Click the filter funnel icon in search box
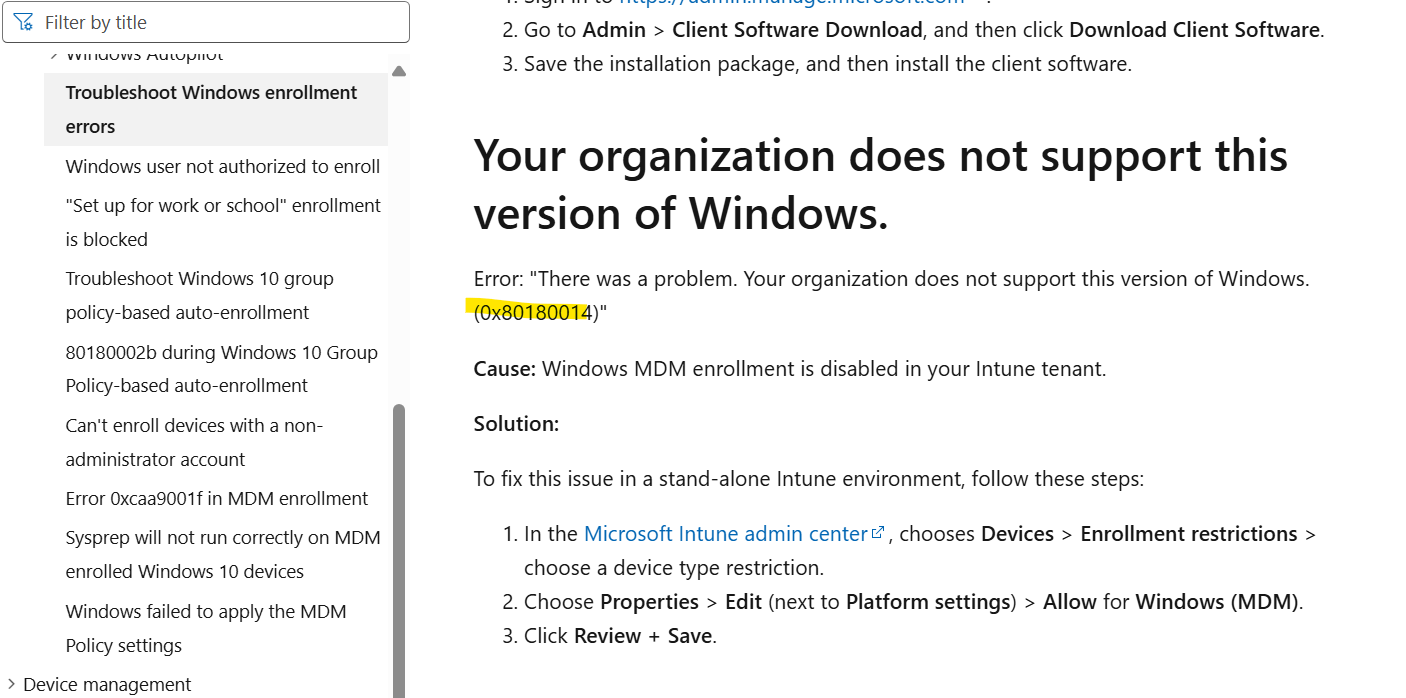This screenshot has width=1406, height=698. click(24, 22)
